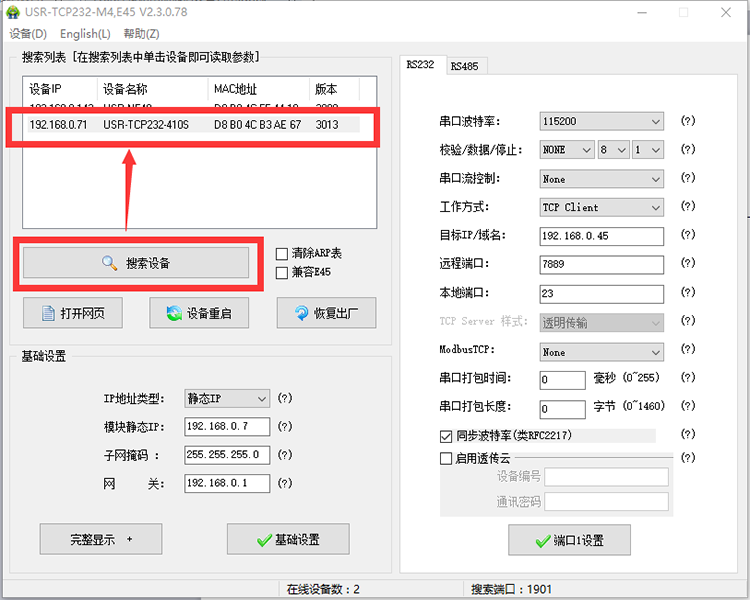Expand the 工作方式 TCP Client dropdown
This screenshot has width=750, height=600.
coord(601,207)
